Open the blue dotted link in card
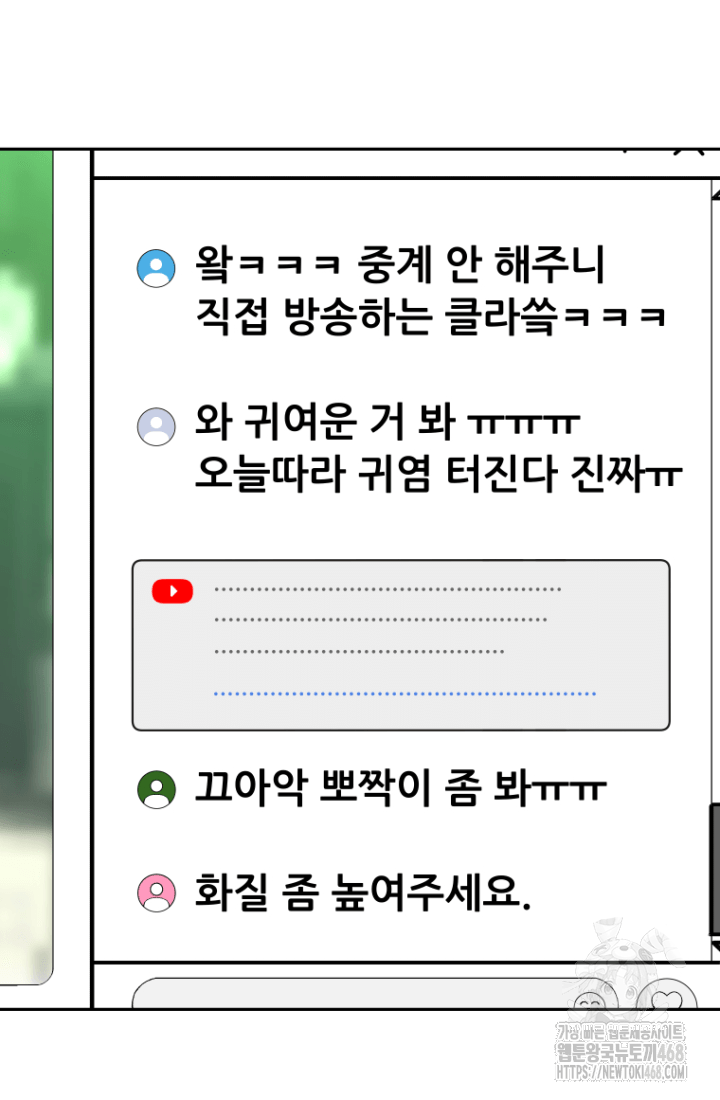Image resolution: width=720 pixels, height=1100 pixels. pyautogui.click(x=405, y=694)
